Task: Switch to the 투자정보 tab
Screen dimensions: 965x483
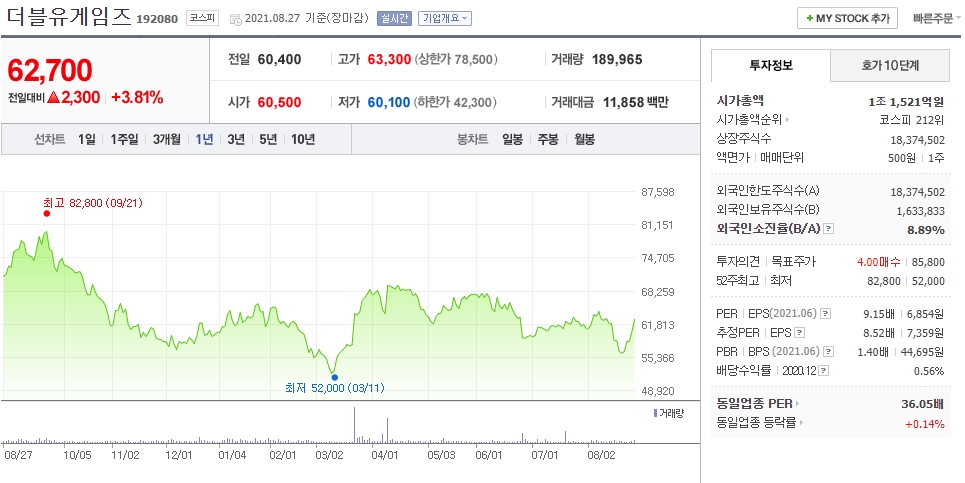Action: coord(771,65)
